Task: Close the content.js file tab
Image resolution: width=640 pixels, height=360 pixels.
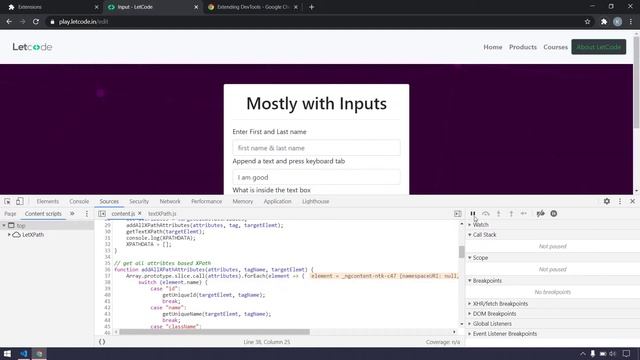Action: (x=140, y=213)
